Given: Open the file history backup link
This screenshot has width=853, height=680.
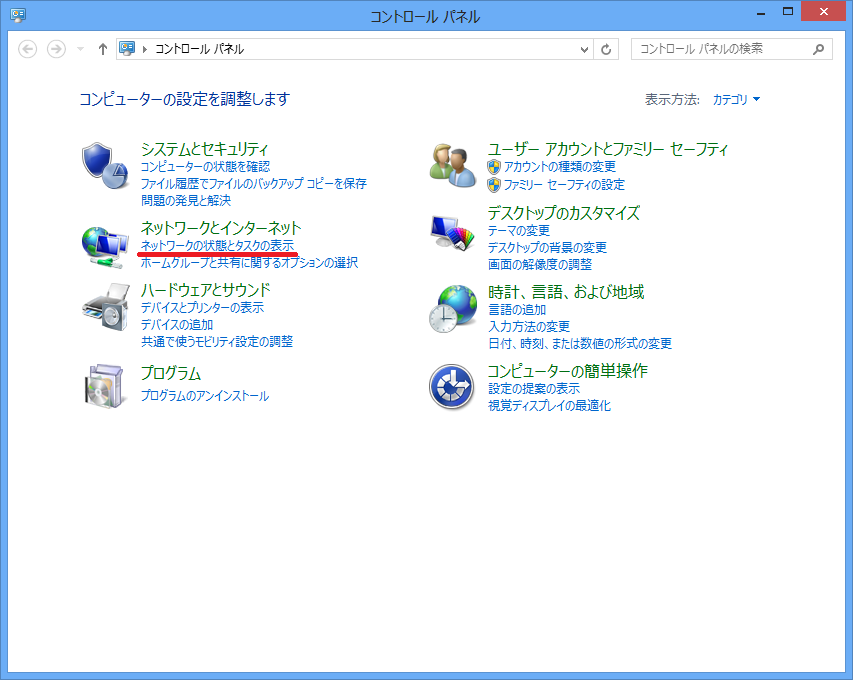Looking at the screenshot, I should tap(254, 183).
